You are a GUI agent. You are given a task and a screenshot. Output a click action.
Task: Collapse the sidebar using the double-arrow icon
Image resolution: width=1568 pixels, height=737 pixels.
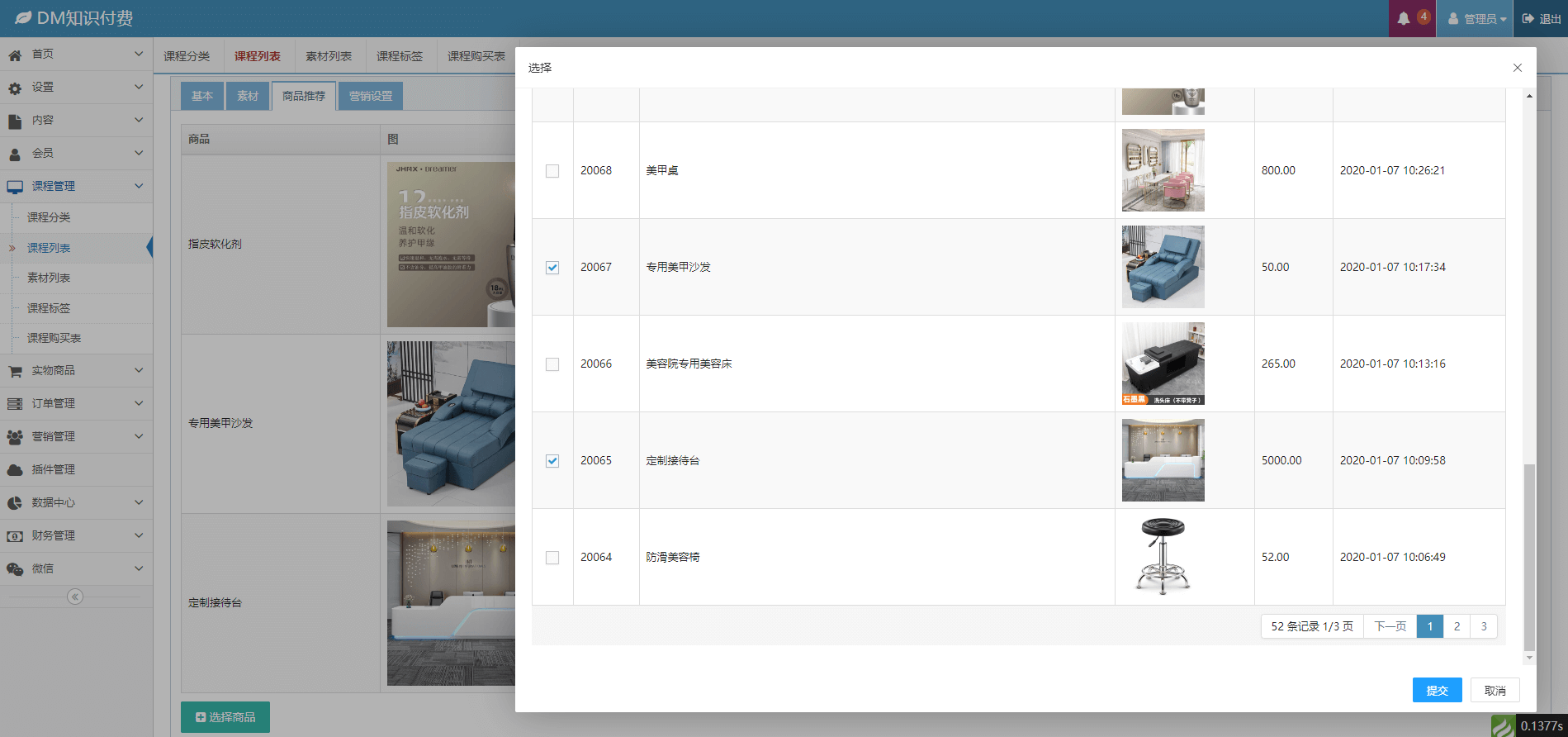[x=75, y=597]
